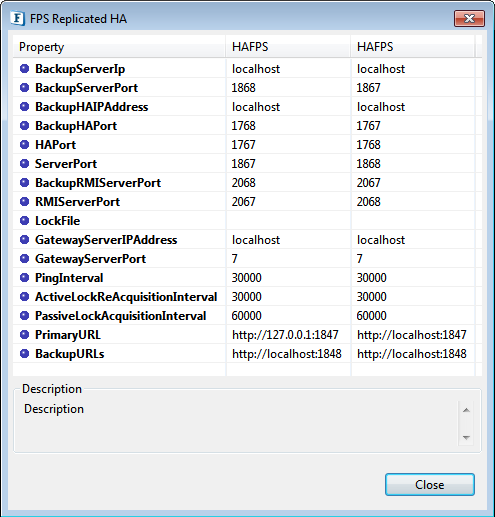Click the bullet icon beside BackupURLs
This screenshot has width=495, height=517.
pos(24,354)
